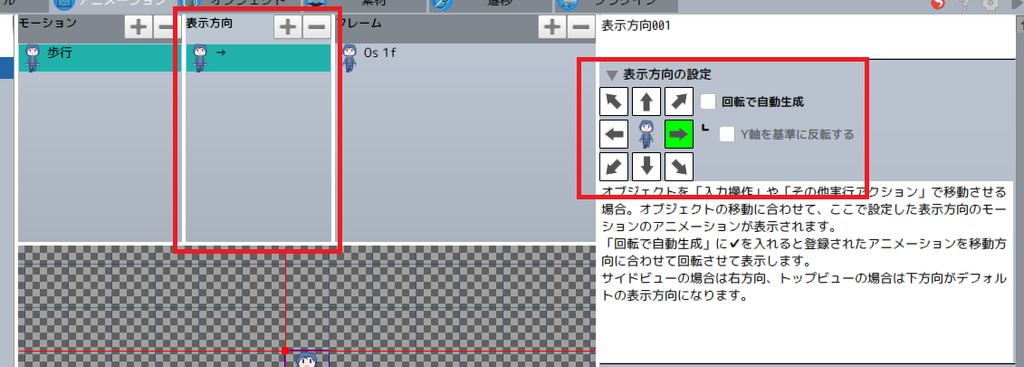Screen dimensions: 1024x367
Task: Click the red origin point on canvas
Action: pyautogui.click(x=285, y=351)
